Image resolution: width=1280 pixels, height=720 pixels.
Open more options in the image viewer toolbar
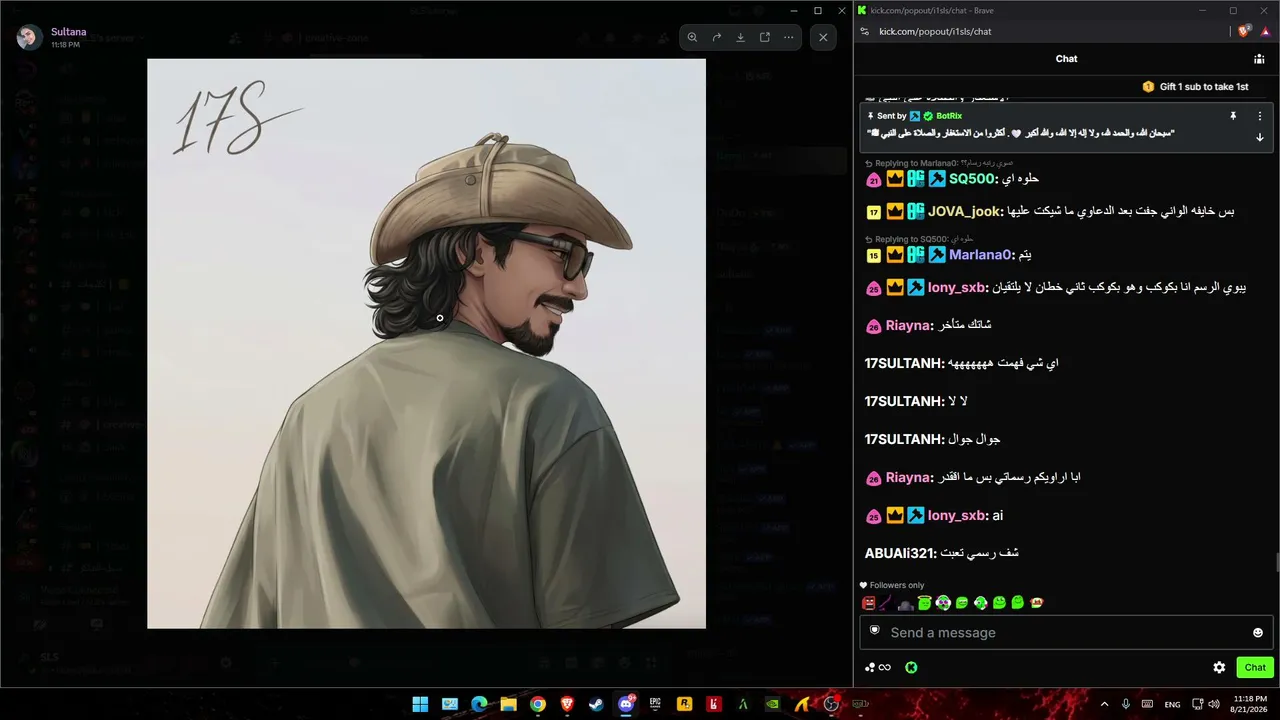(x=789, y=37)
